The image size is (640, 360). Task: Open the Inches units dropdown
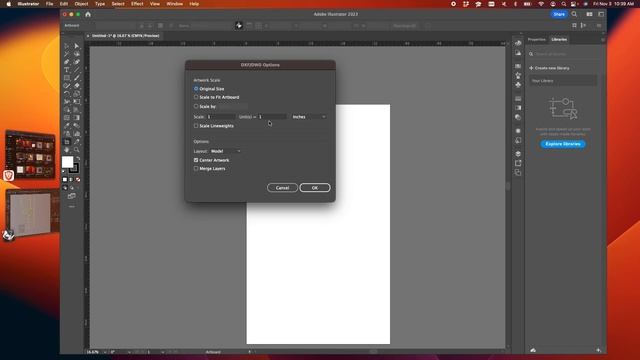[x=309, y=117]
